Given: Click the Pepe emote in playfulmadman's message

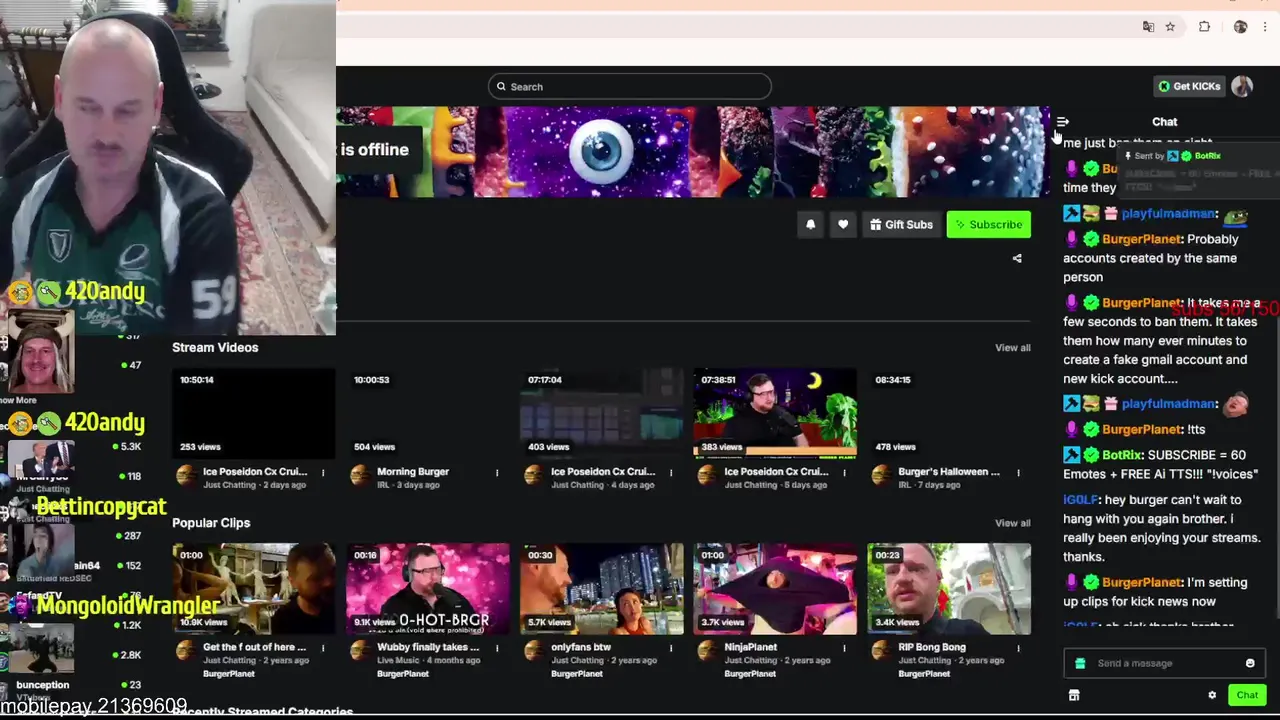Looking at the screenshot, I should click(x=1236, y=215).
